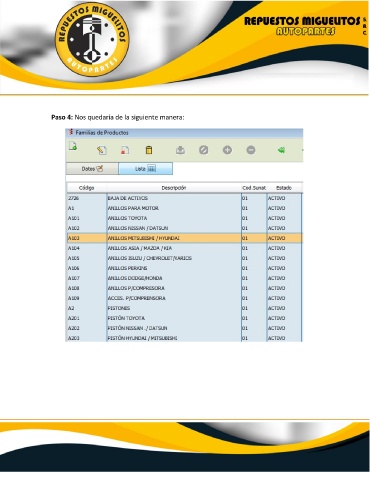Image resolution: width=370 pixels, height=480 pixels.
Task: Click the grayed save icon
Action: tap(180, 150)
